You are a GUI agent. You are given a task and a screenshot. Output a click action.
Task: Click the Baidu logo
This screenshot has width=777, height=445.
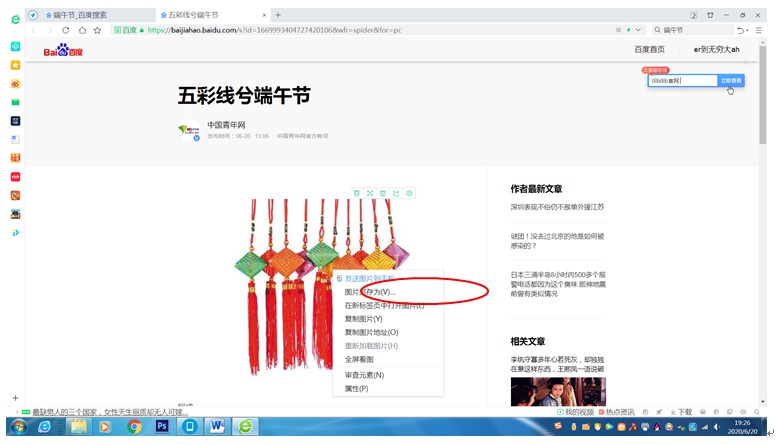pos(63,50)
